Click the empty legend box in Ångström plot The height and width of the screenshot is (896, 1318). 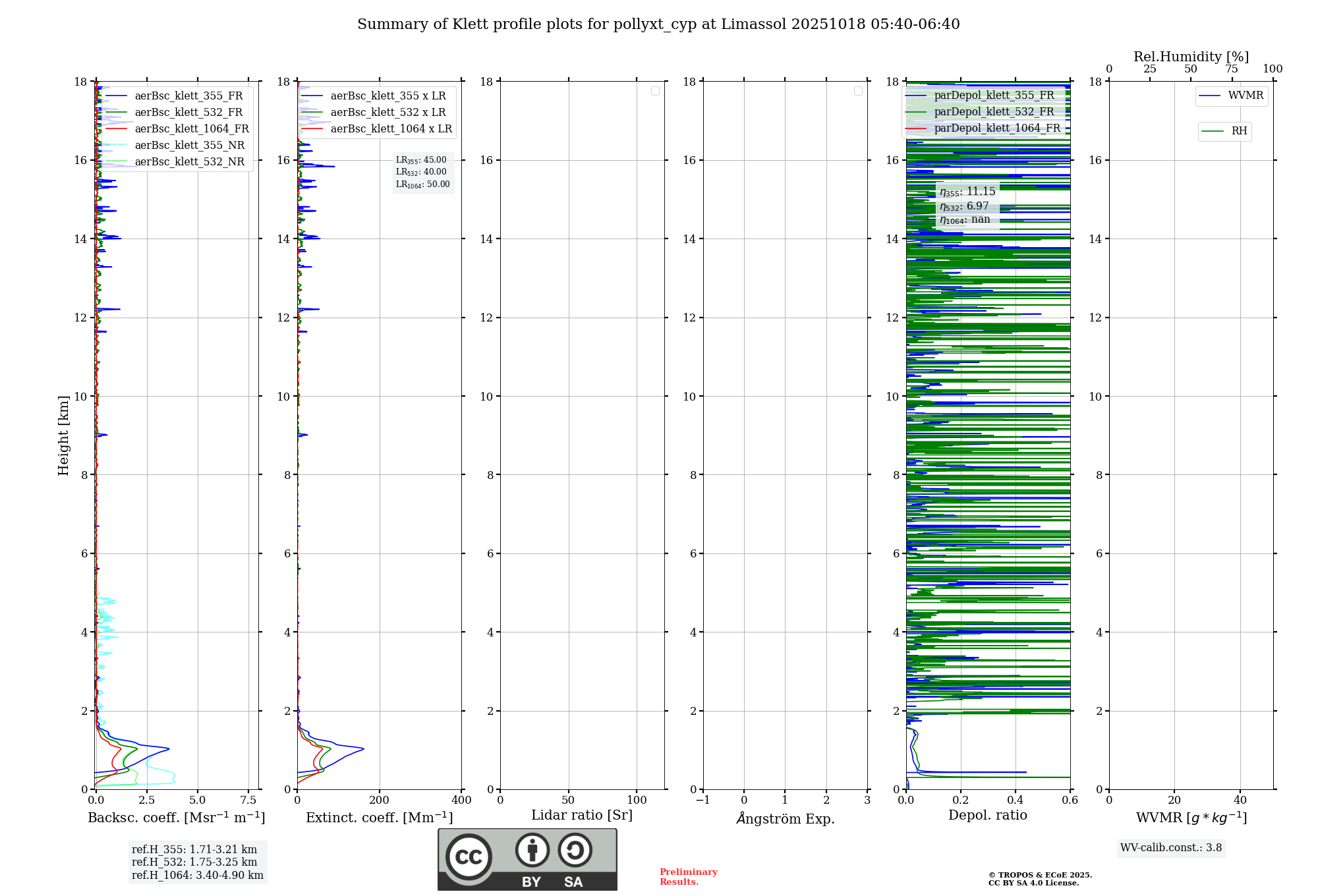point(858,91)
